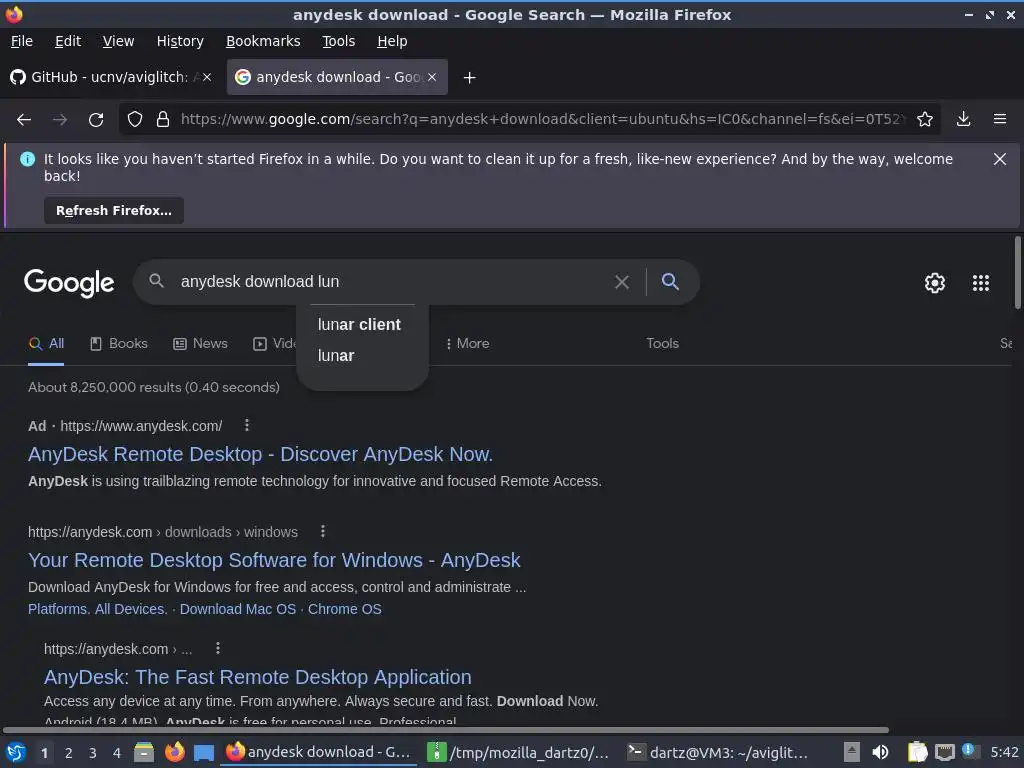Open the Edit menu

[x=68, y=41]
